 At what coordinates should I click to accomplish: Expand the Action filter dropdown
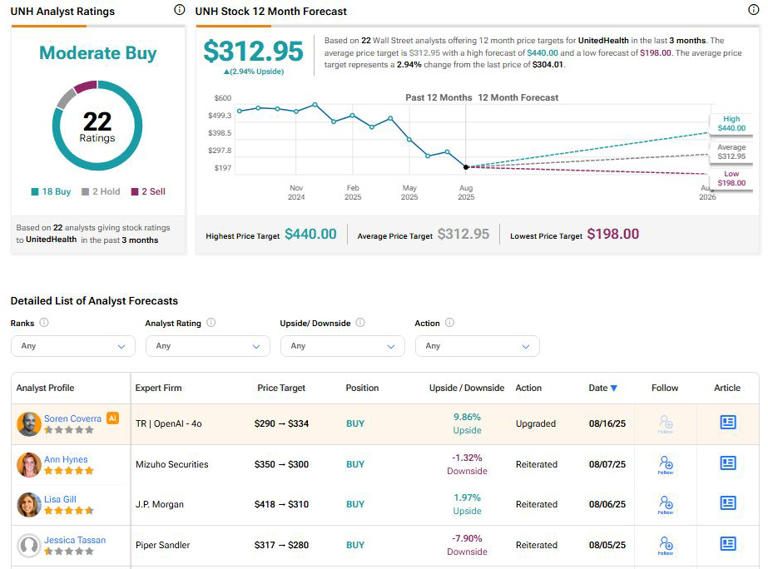(476, 346)
